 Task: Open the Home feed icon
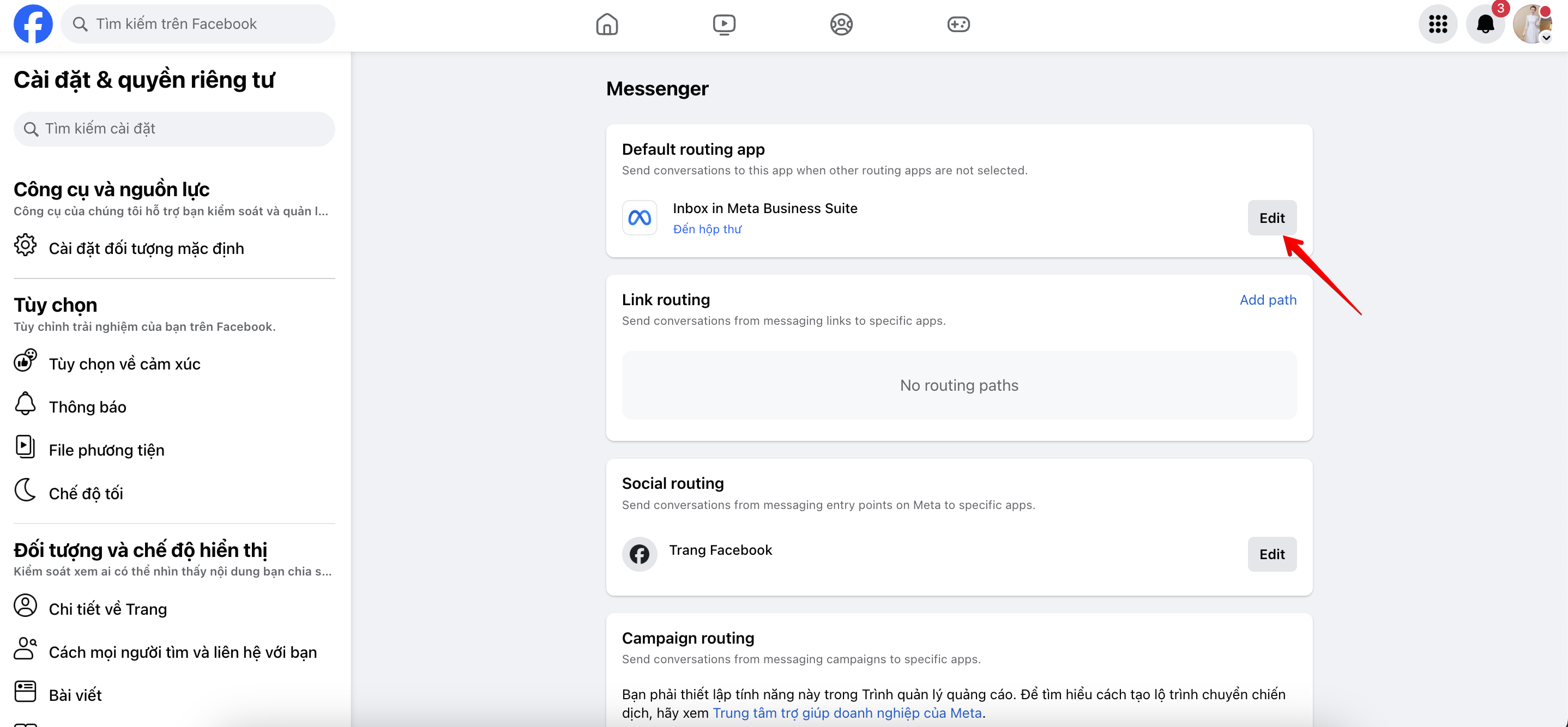[606, 25]
